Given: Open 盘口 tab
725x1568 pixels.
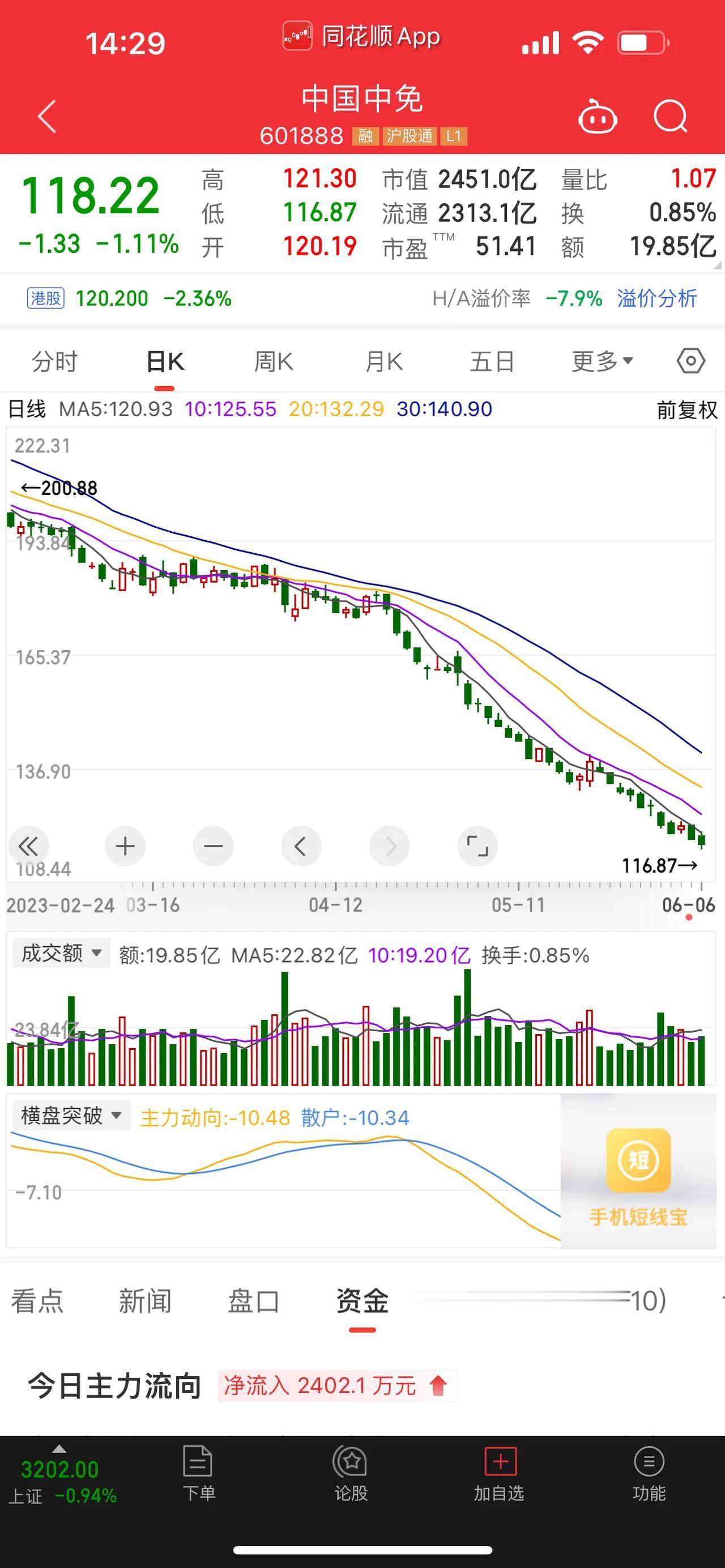Looking at the screenshot, I should tap(254, 1301).
